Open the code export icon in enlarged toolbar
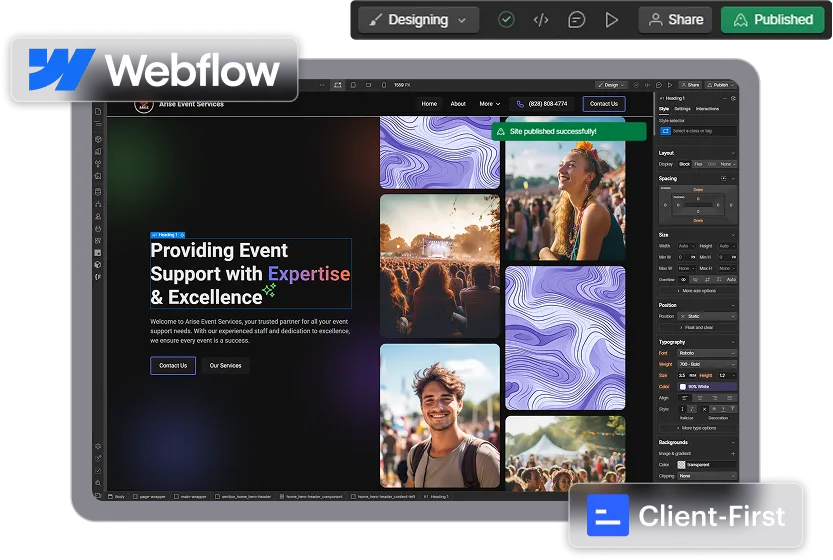 tap(541, 20)
